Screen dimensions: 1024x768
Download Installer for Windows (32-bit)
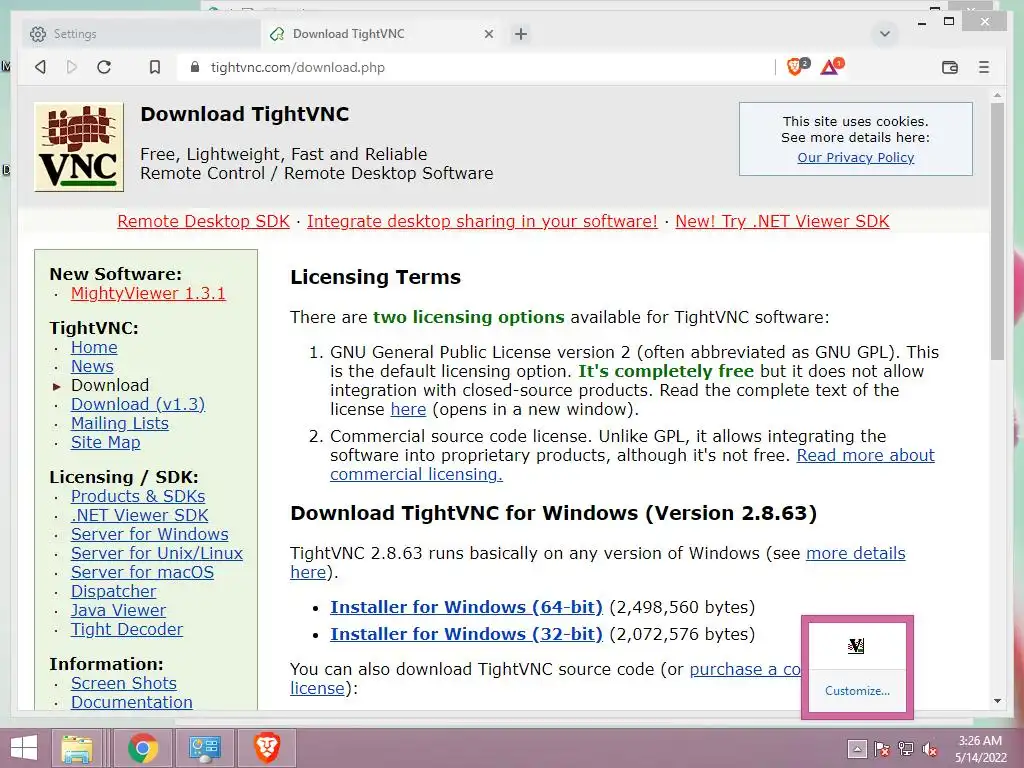pyautogui.click(x=466, y=634)
